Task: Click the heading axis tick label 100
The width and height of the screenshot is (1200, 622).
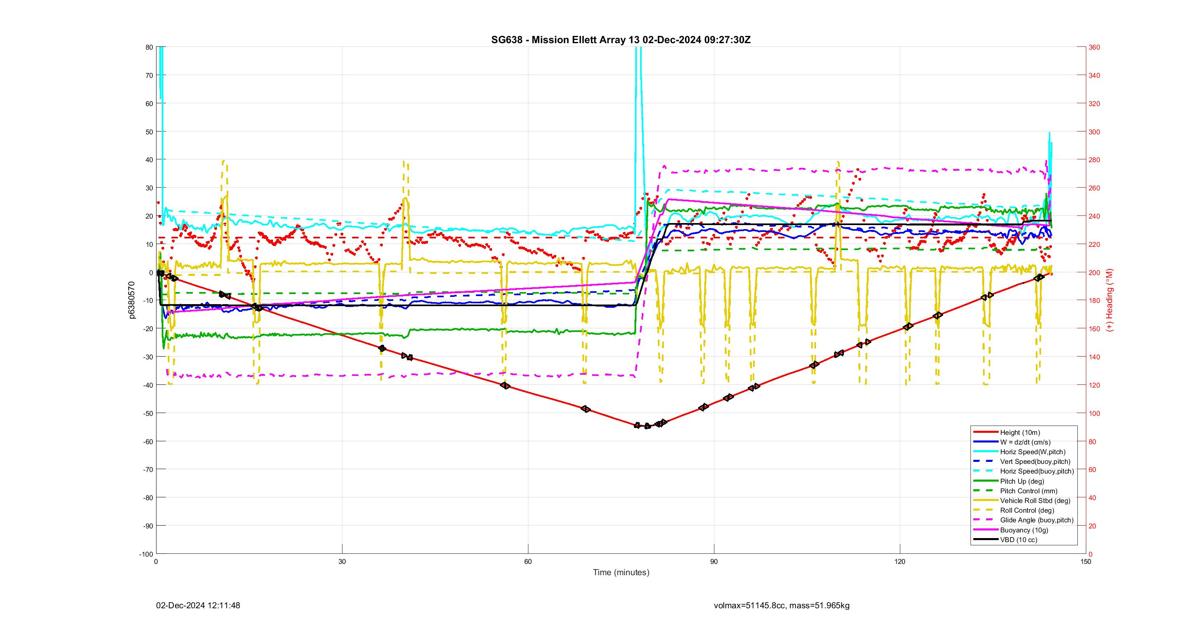Action: 1094,413
